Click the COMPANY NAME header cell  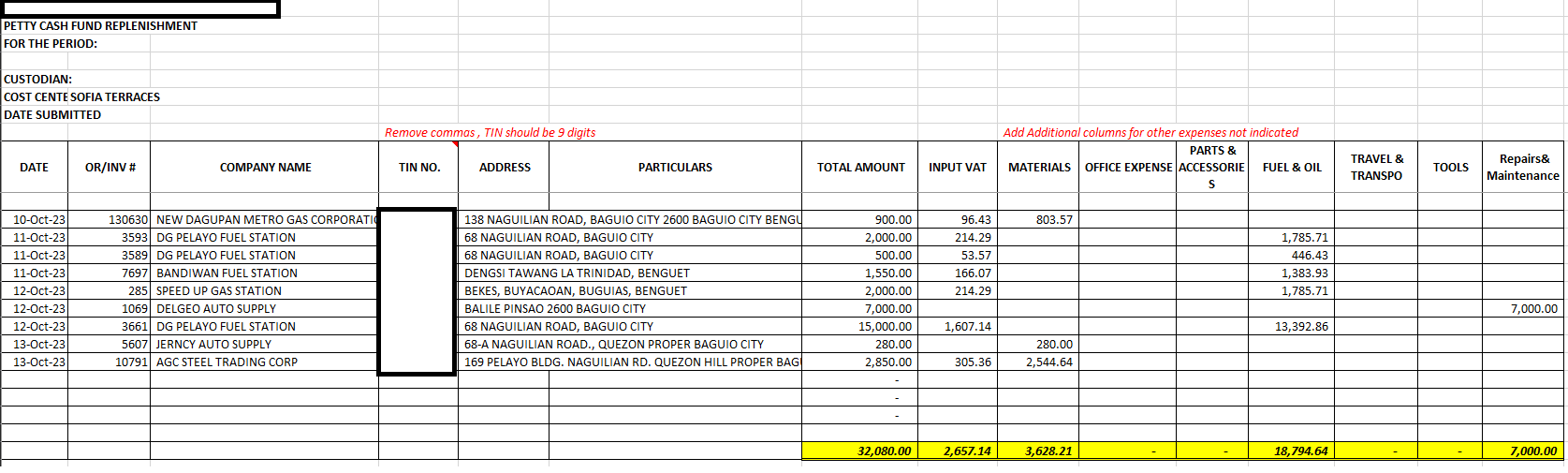coord(265,168)
